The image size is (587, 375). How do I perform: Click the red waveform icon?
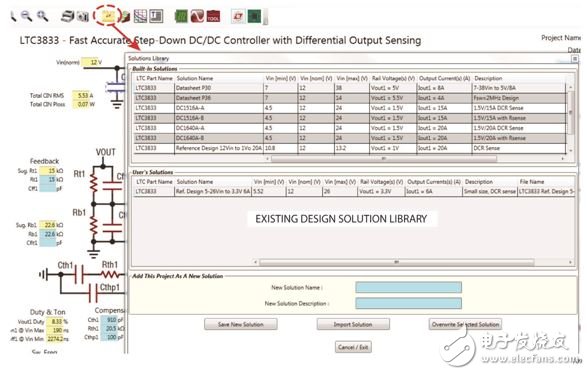pyautogui.click(x=197, y=16)
